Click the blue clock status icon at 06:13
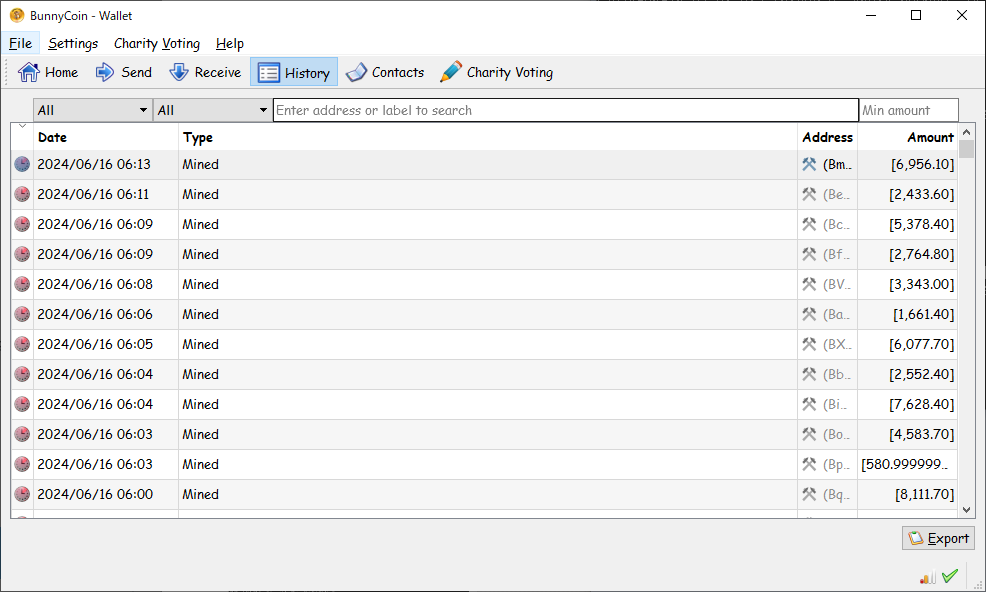Viewport: 986px width, 592px height. 22,164
